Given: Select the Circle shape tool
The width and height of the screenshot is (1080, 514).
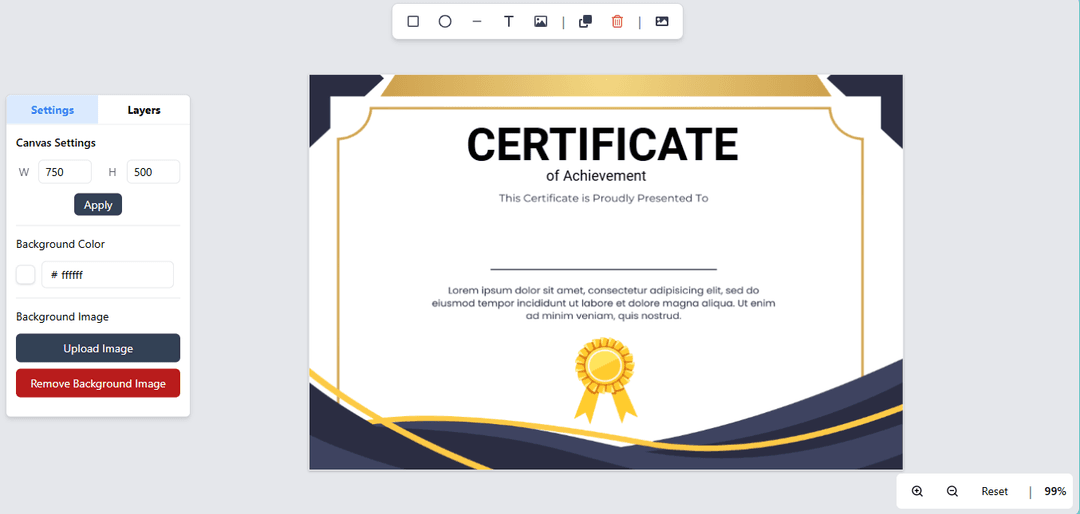Looking at the screenshot, I should pos(445,21).
